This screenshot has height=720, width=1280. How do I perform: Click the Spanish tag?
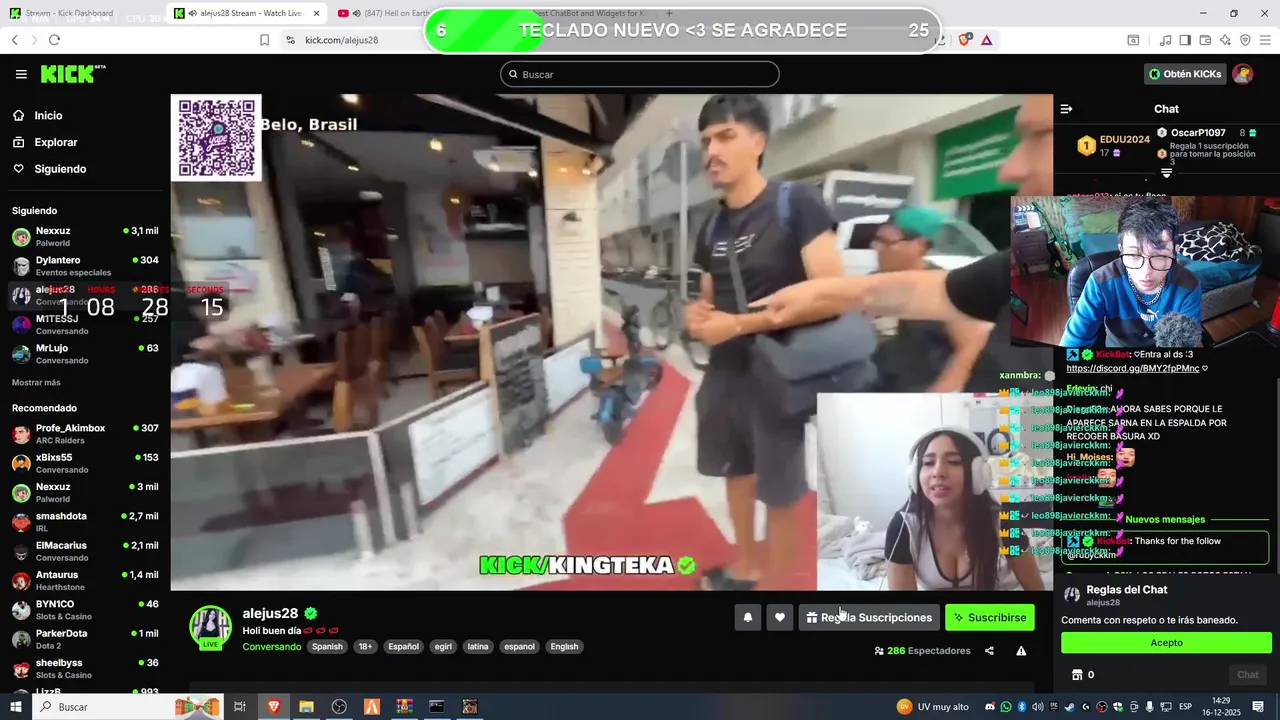pyautogui.click(x=327, y=647)
